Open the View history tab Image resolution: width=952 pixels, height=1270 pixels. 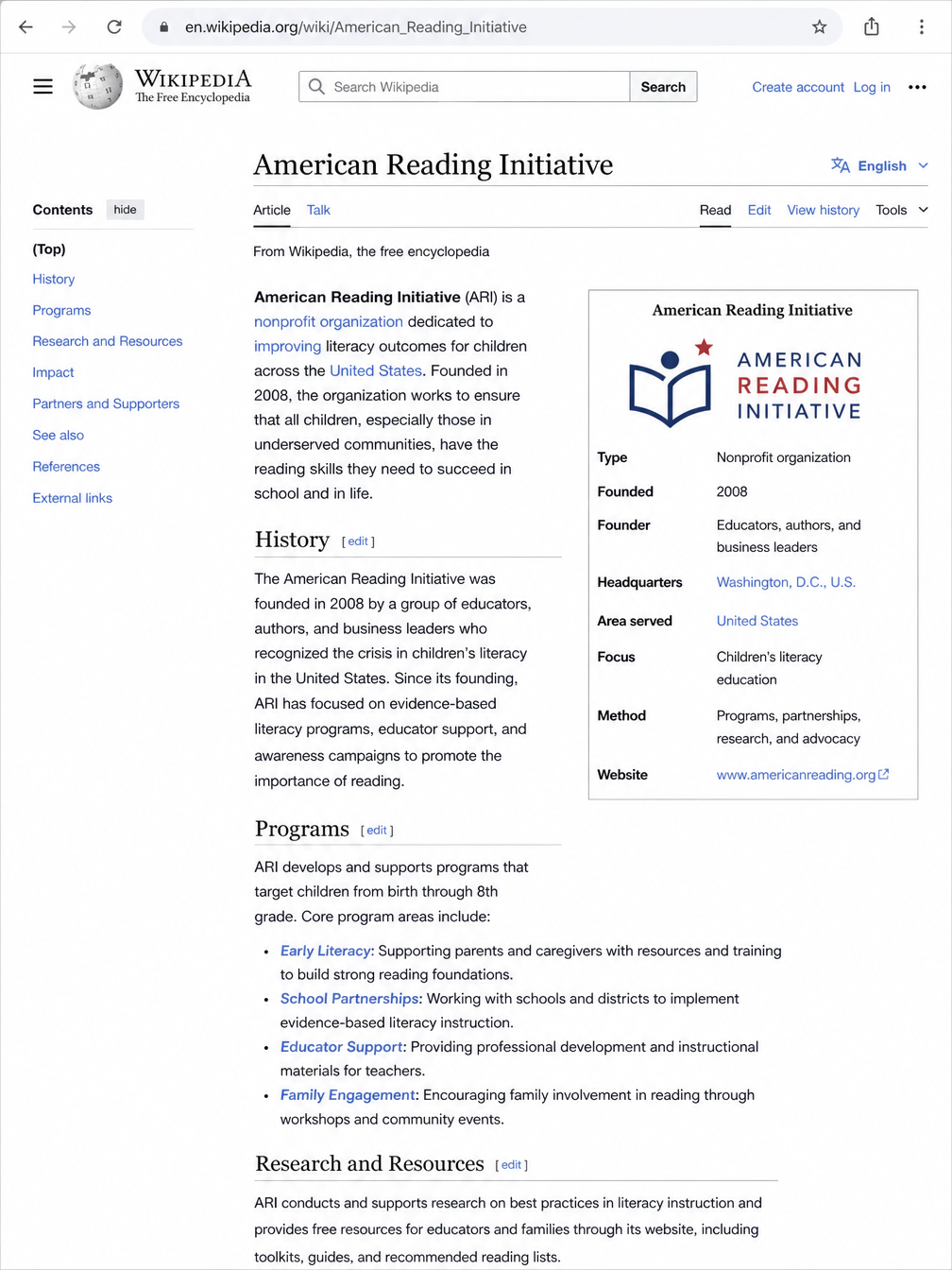click(824, 210)
